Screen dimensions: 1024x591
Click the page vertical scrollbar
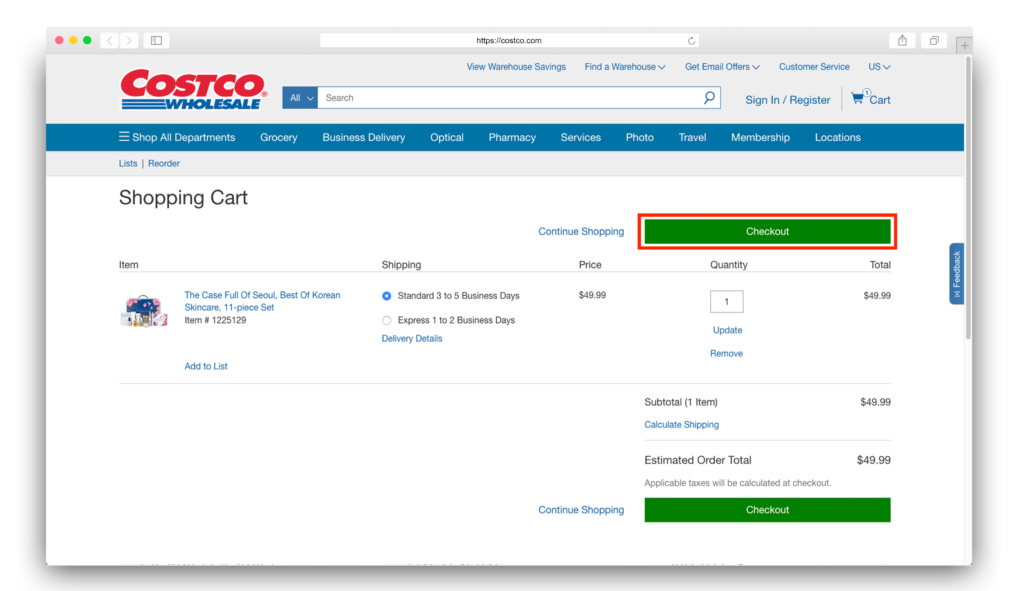(968, 199)
